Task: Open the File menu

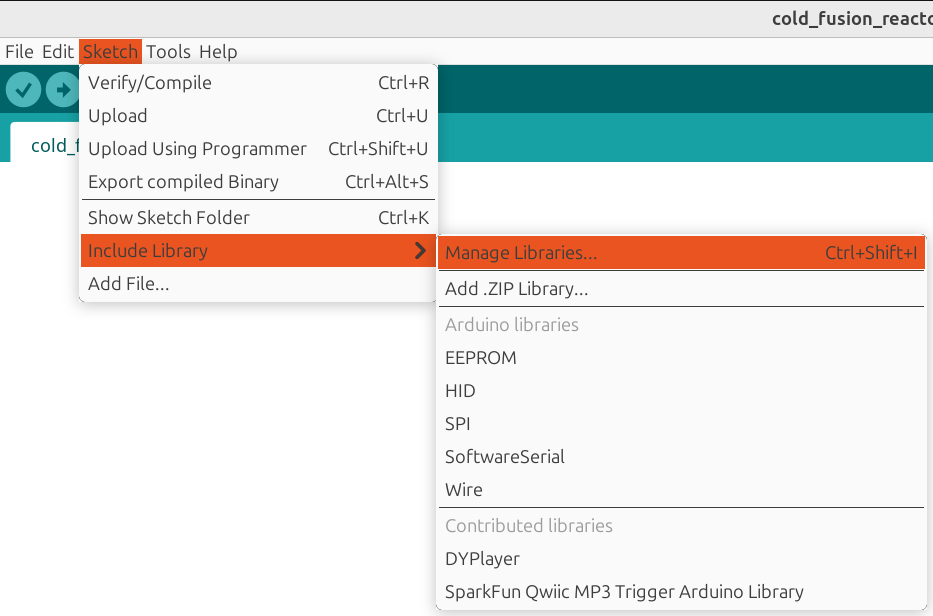Action: 18,51
